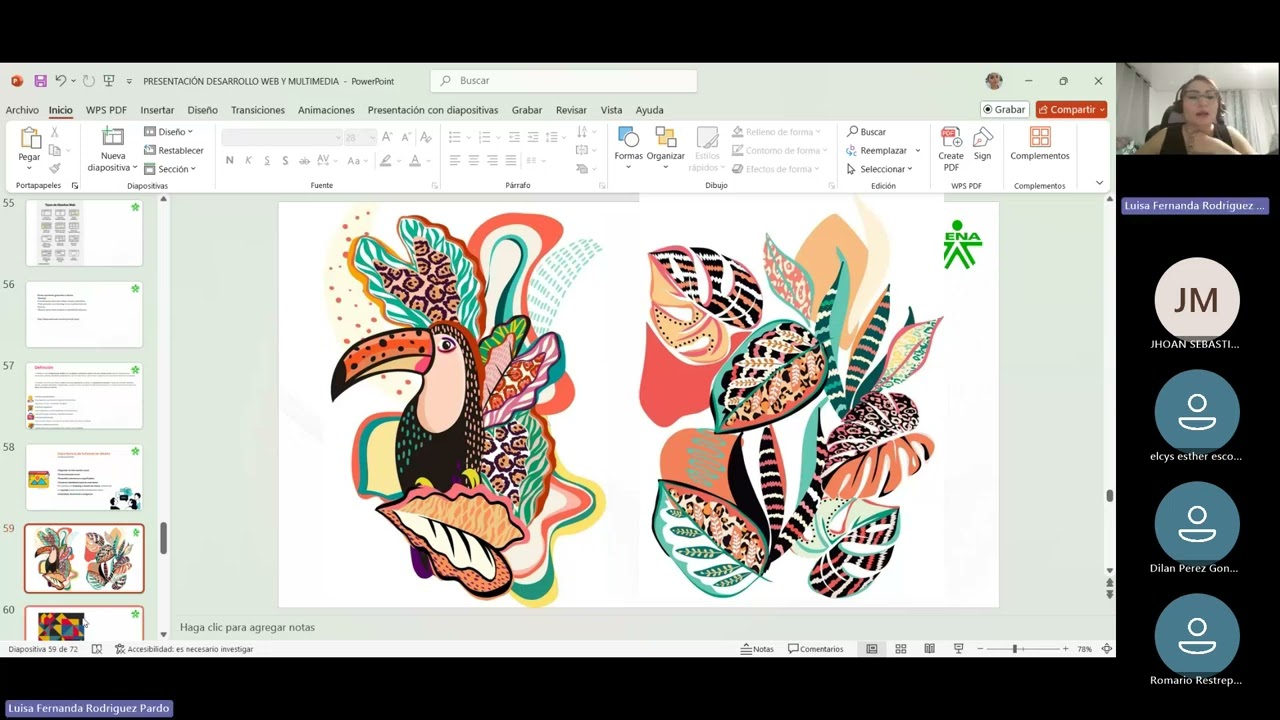Open the Estilos rápidos gallery

tap(707, 149)
